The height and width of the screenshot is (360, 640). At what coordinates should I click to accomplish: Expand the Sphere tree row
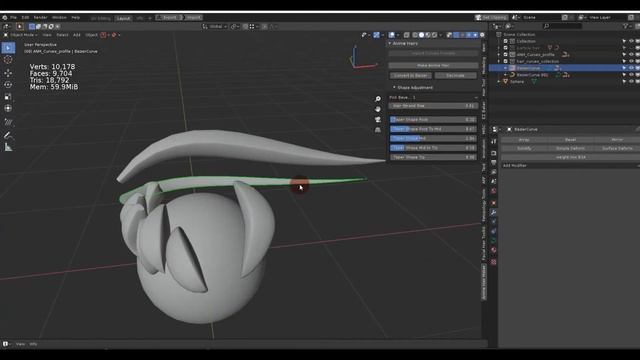point(499,82)
